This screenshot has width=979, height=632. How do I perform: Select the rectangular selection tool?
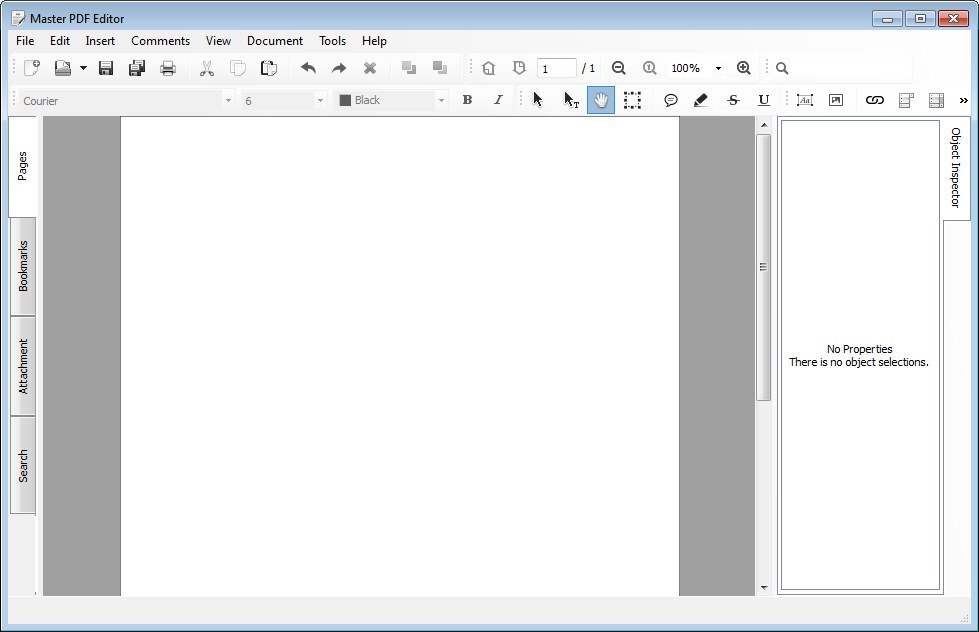tap(632, 99)
